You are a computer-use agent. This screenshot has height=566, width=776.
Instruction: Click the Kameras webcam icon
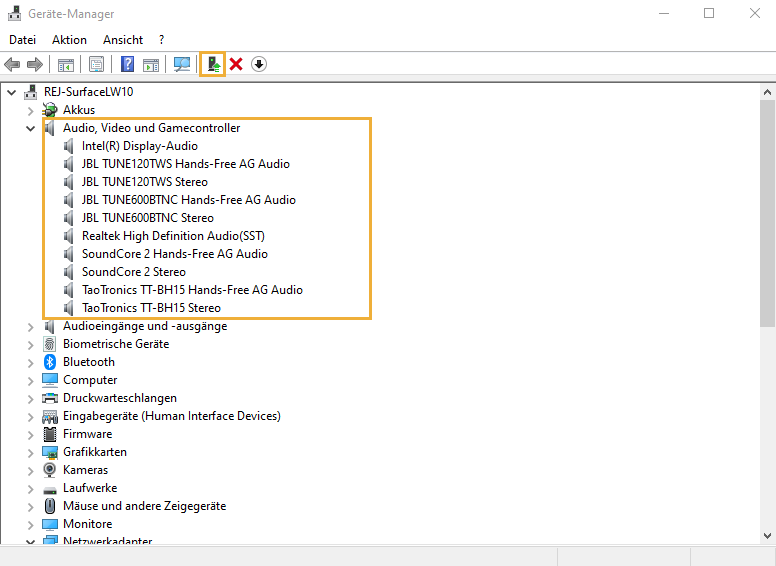[50, 470]
